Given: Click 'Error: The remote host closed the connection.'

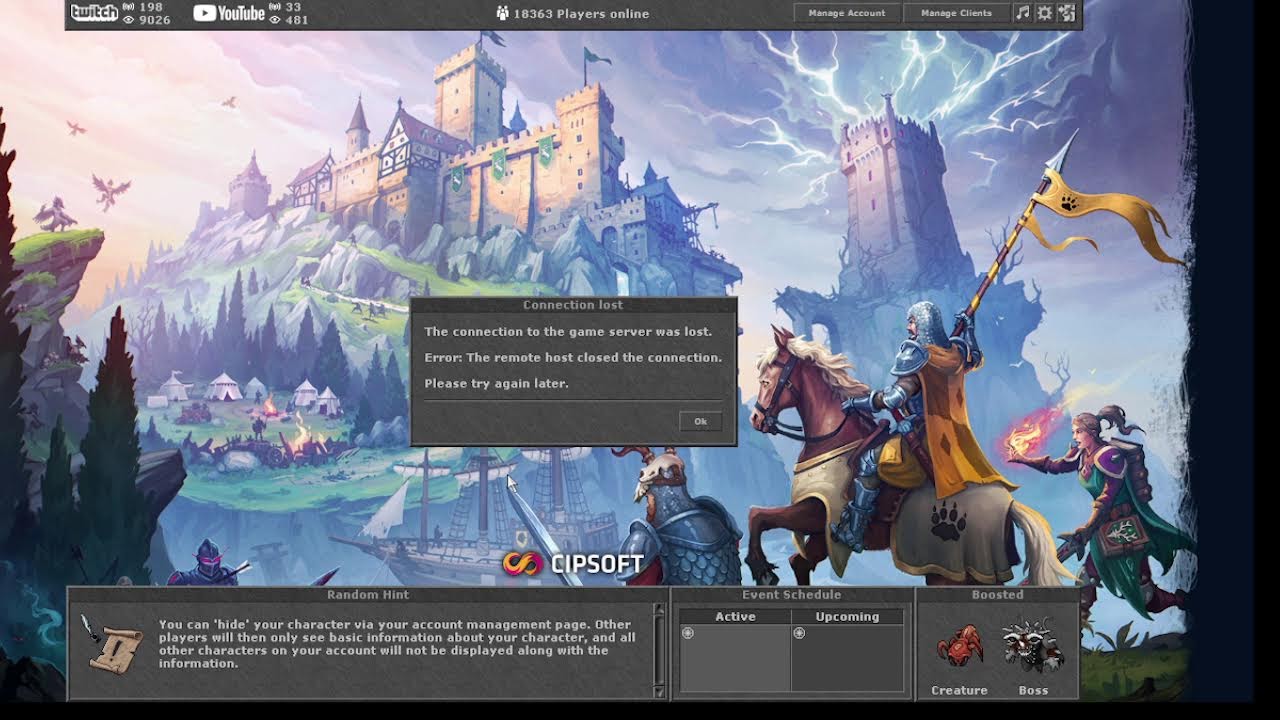Looking at the screenshot, I should tap(573, 358).
